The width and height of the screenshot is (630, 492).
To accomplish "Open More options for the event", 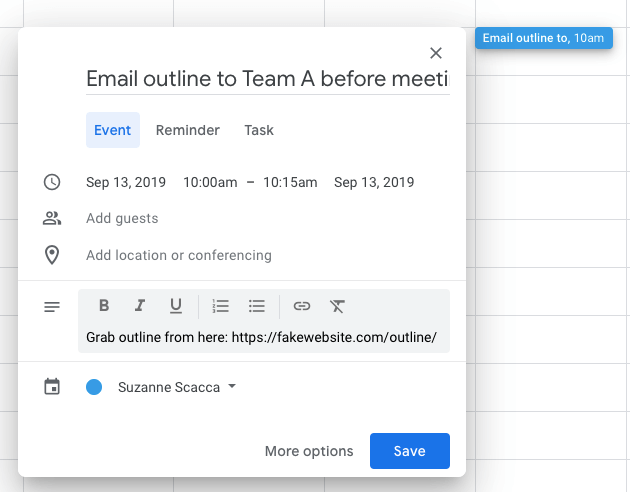I will (309, 451).
